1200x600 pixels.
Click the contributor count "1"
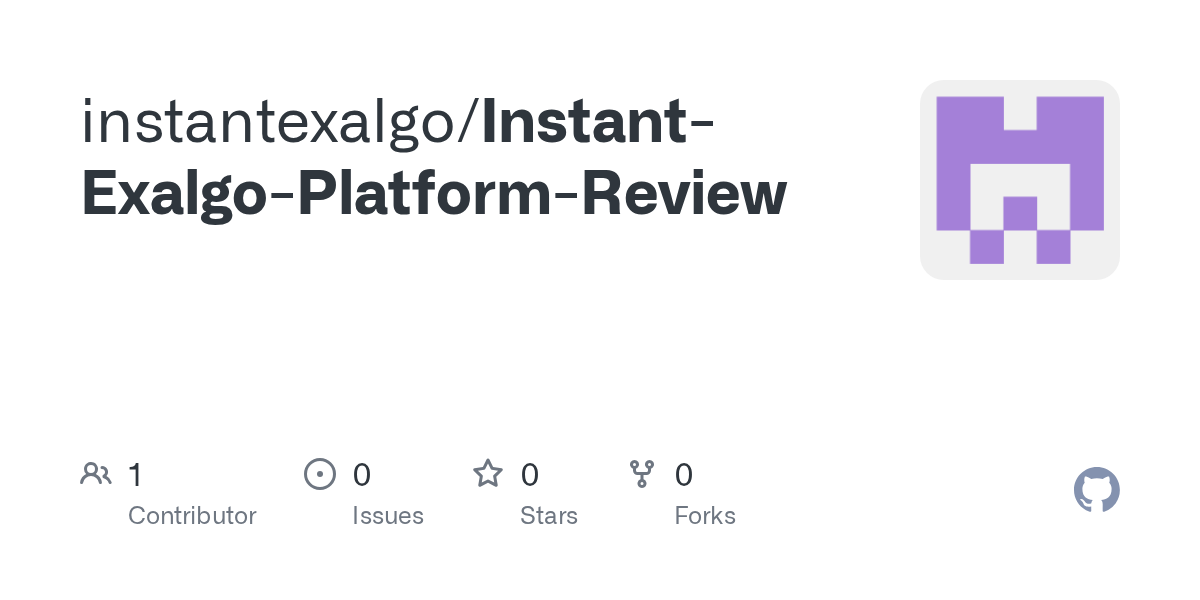click(135, 474)
